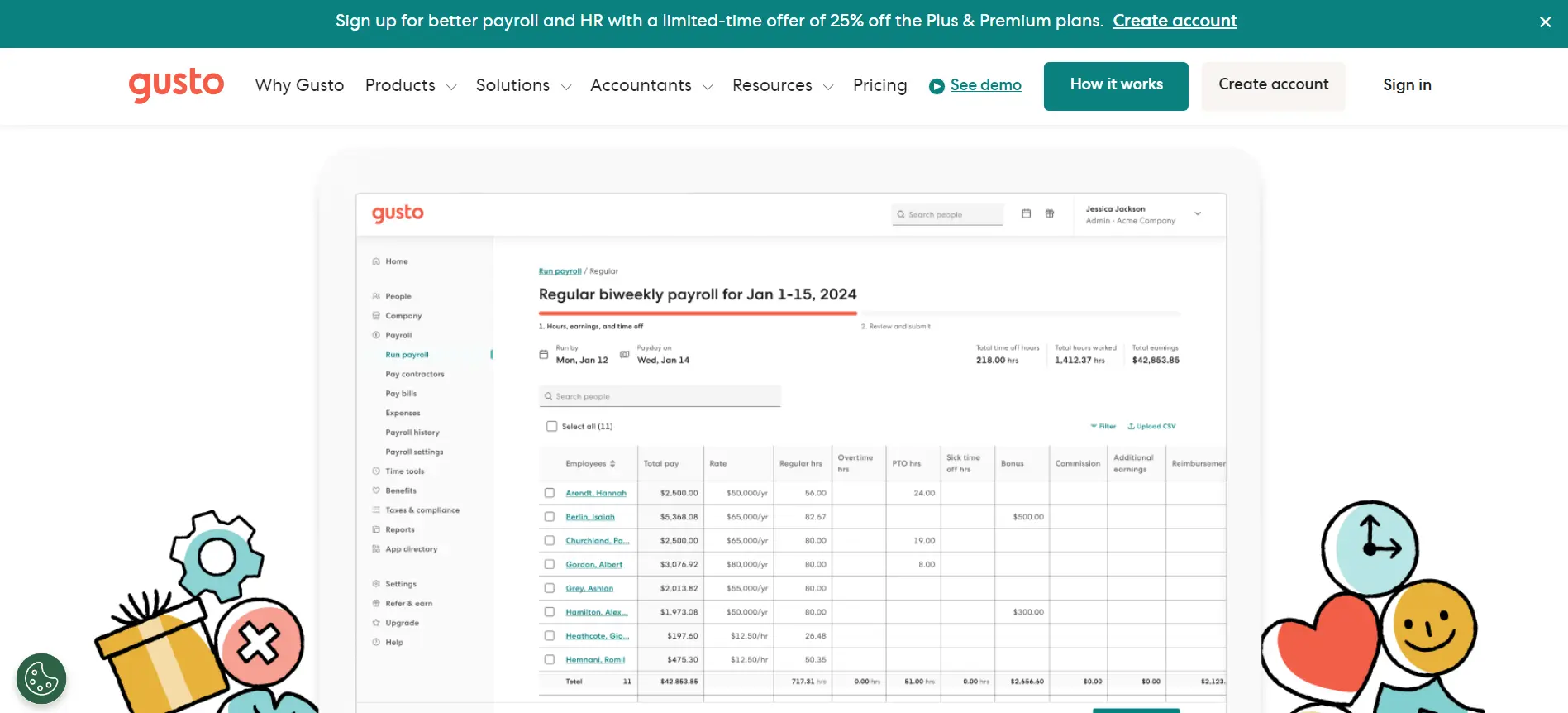The width and height of the screenshot is (1568, 713).
Task: Click the How it works button
Action: pos(1116,86)
